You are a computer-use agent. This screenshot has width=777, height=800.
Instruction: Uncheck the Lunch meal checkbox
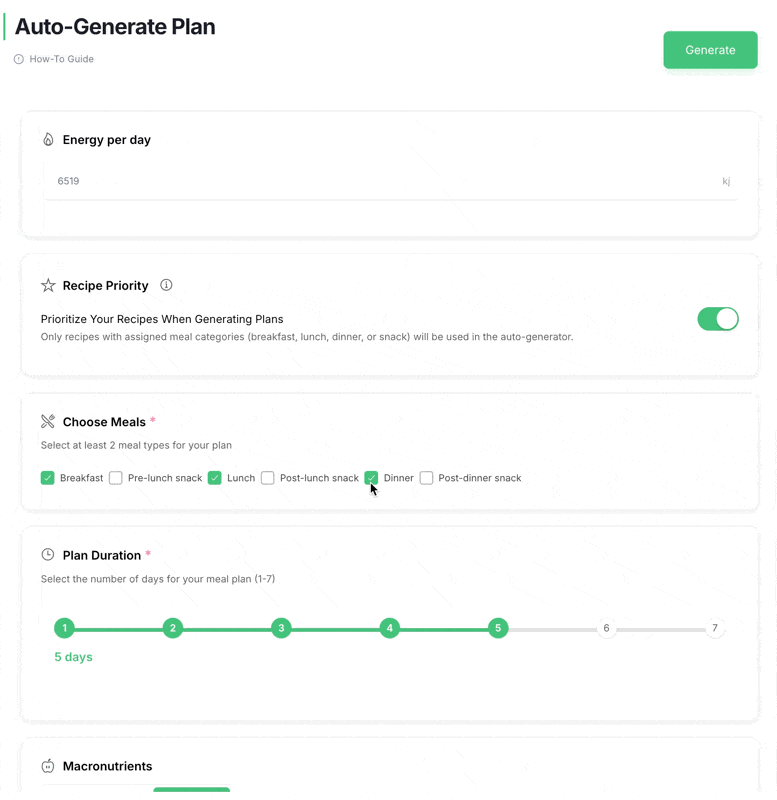[215, 478]
